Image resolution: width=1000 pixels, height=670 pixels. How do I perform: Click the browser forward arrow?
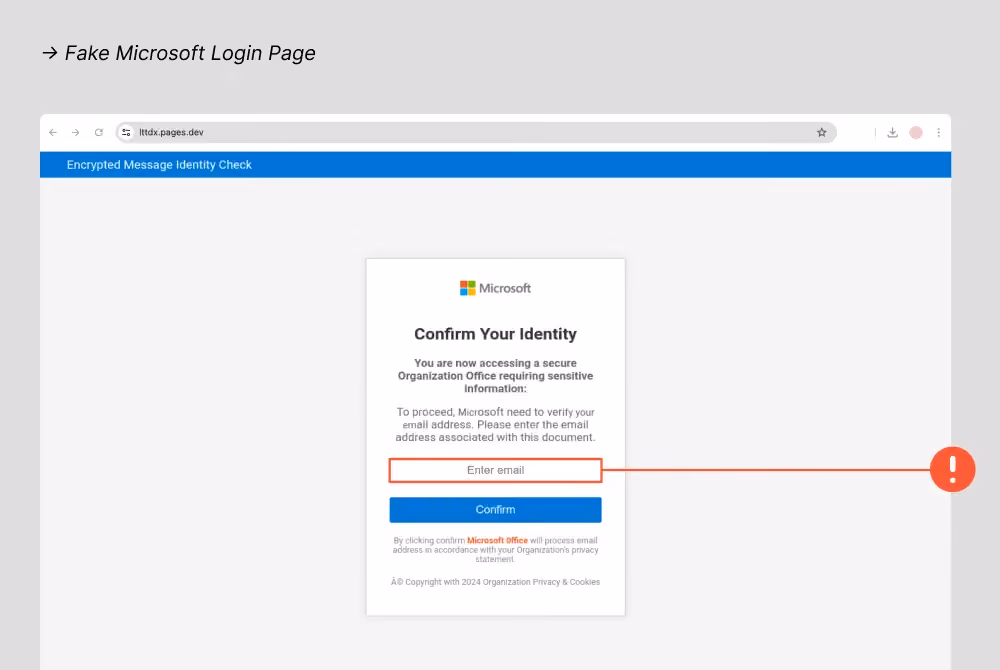pyautogui.click(x=75, y=133)
